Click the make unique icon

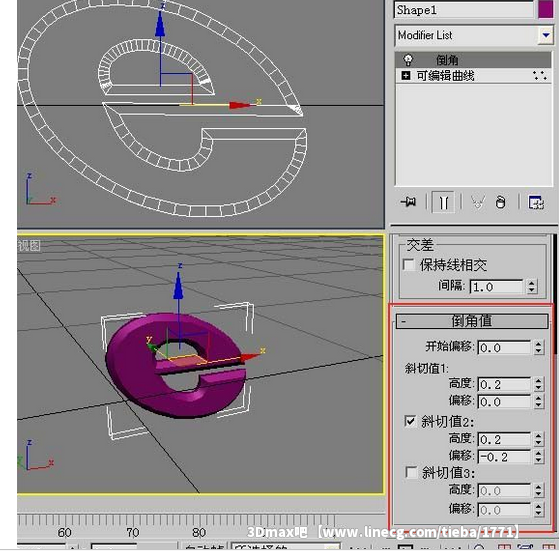(478, 202)
